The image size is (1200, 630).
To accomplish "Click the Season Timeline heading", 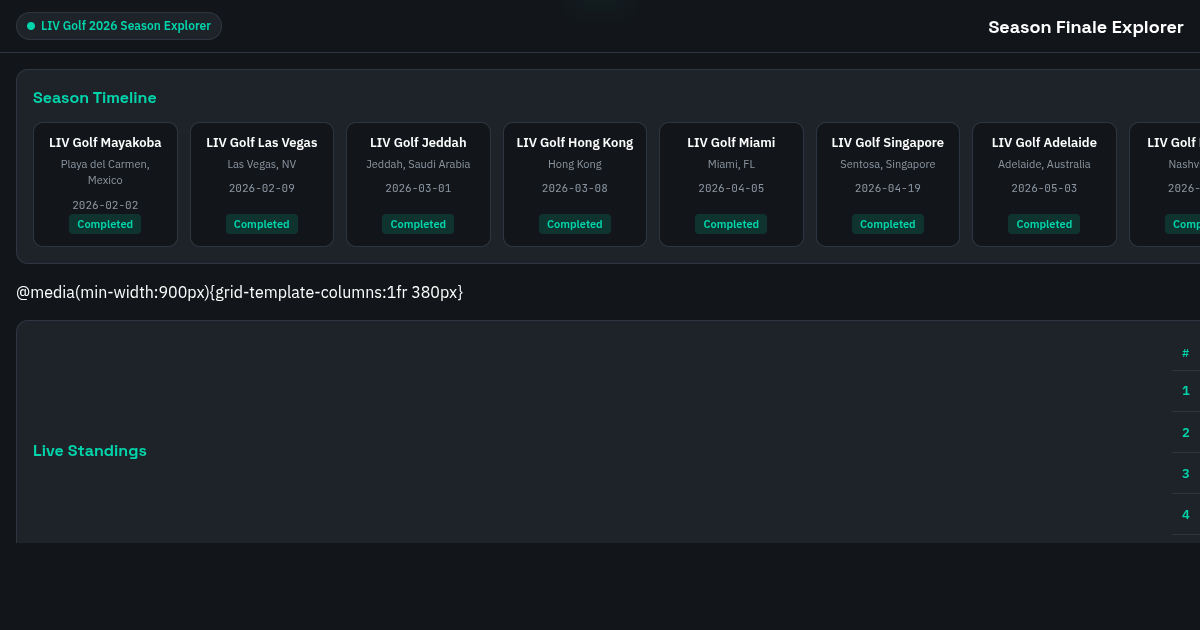I will pyautogui.click(x=95, y=98).
